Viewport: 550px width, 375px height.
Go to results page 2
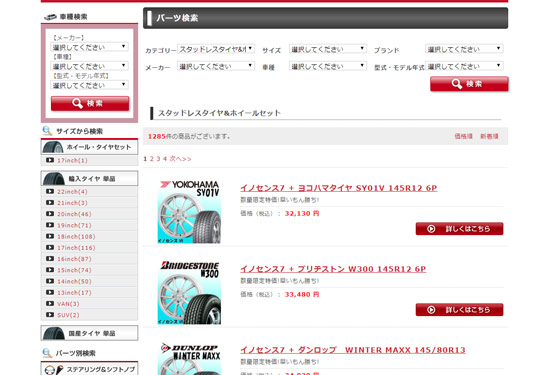[x=152, y=159]
